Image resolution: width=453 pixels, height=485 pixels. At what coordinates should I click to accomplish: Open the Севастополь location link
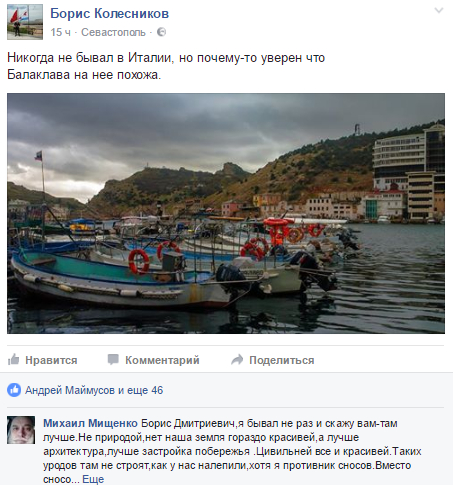point(113,32)
